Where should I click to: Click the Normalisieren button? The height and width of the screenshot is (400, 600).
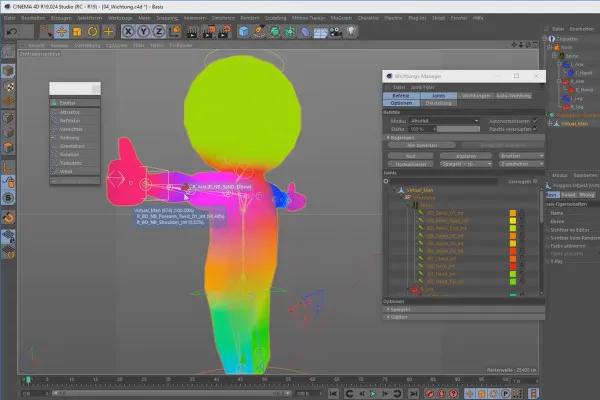click(x=411, y=164)
